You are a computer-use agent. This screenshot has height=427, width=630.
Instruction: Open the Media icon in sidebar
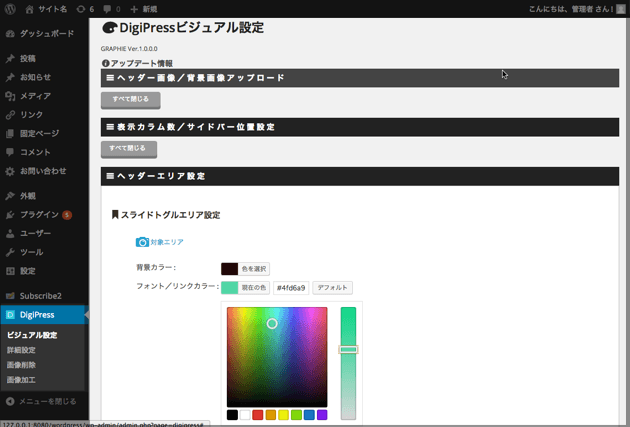[10, 96]
